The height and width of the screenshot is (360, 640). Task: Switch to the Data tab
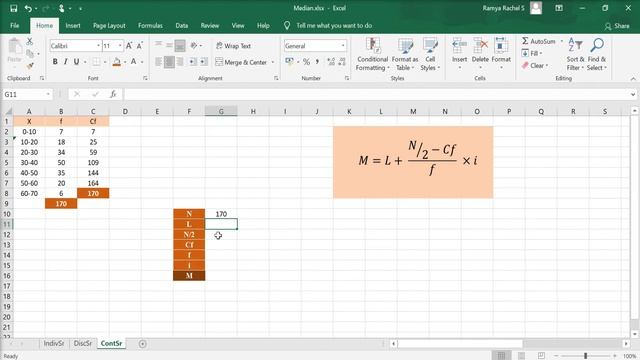click(x=182, y=25)
